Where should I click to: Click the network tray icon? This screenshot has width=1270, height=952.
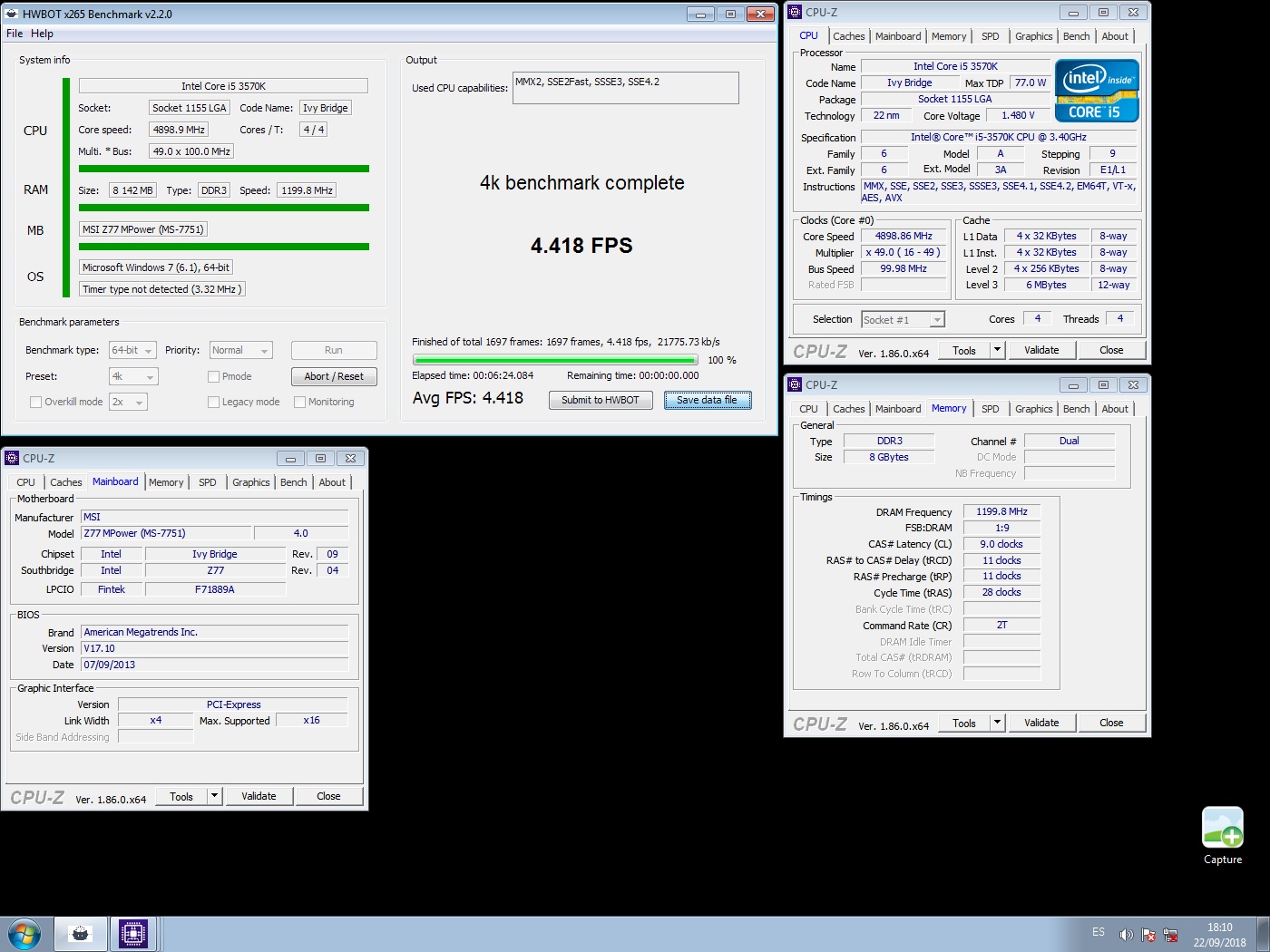coord(1171,934)
